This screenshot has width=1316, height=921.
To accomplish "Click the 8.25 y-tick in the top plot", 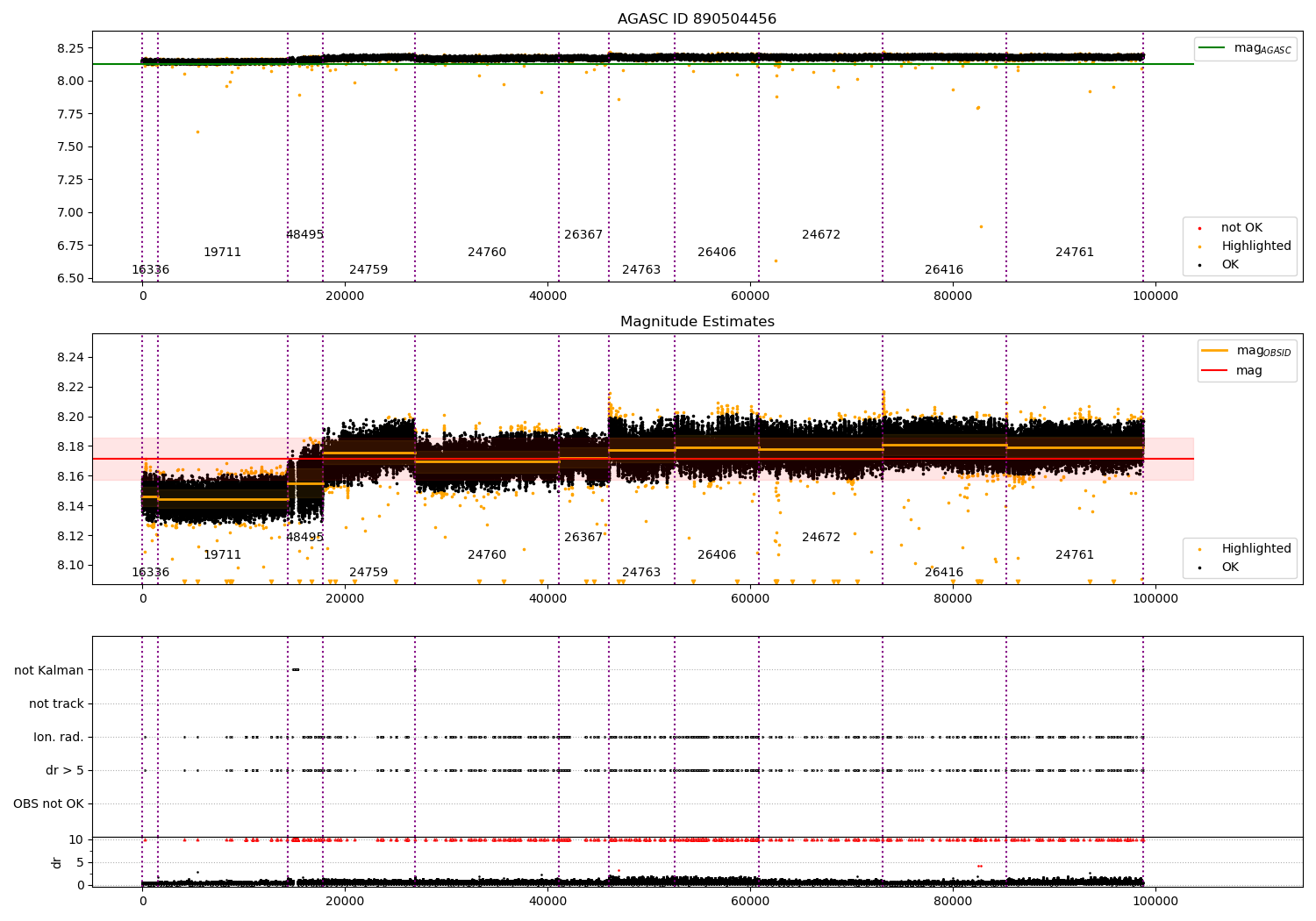I will [x=70, y=48].
